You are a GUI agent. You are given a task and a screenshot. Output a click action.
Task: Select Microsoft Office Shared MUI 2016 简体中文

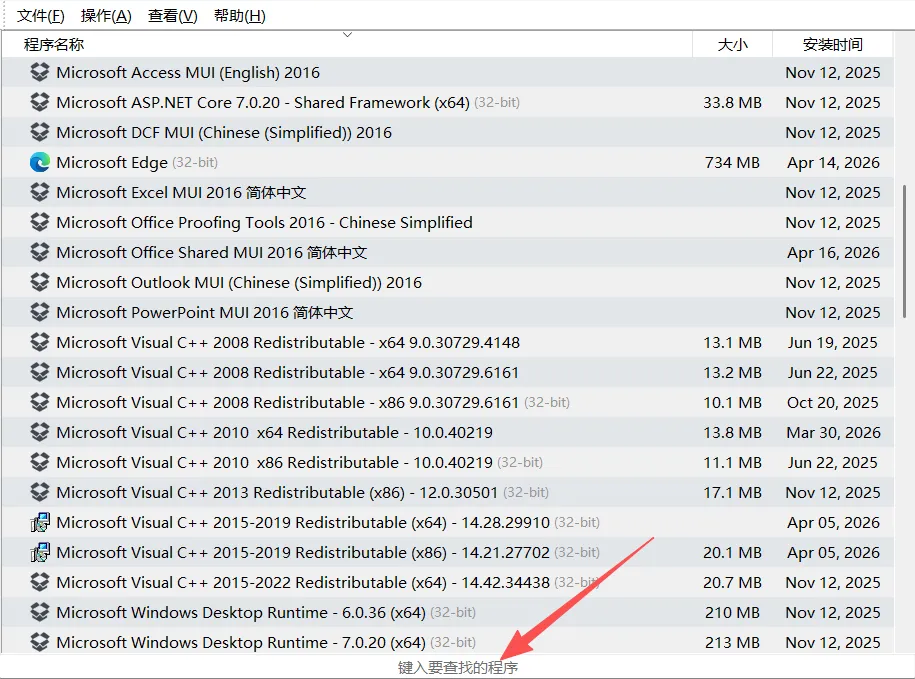coord(212,252)
